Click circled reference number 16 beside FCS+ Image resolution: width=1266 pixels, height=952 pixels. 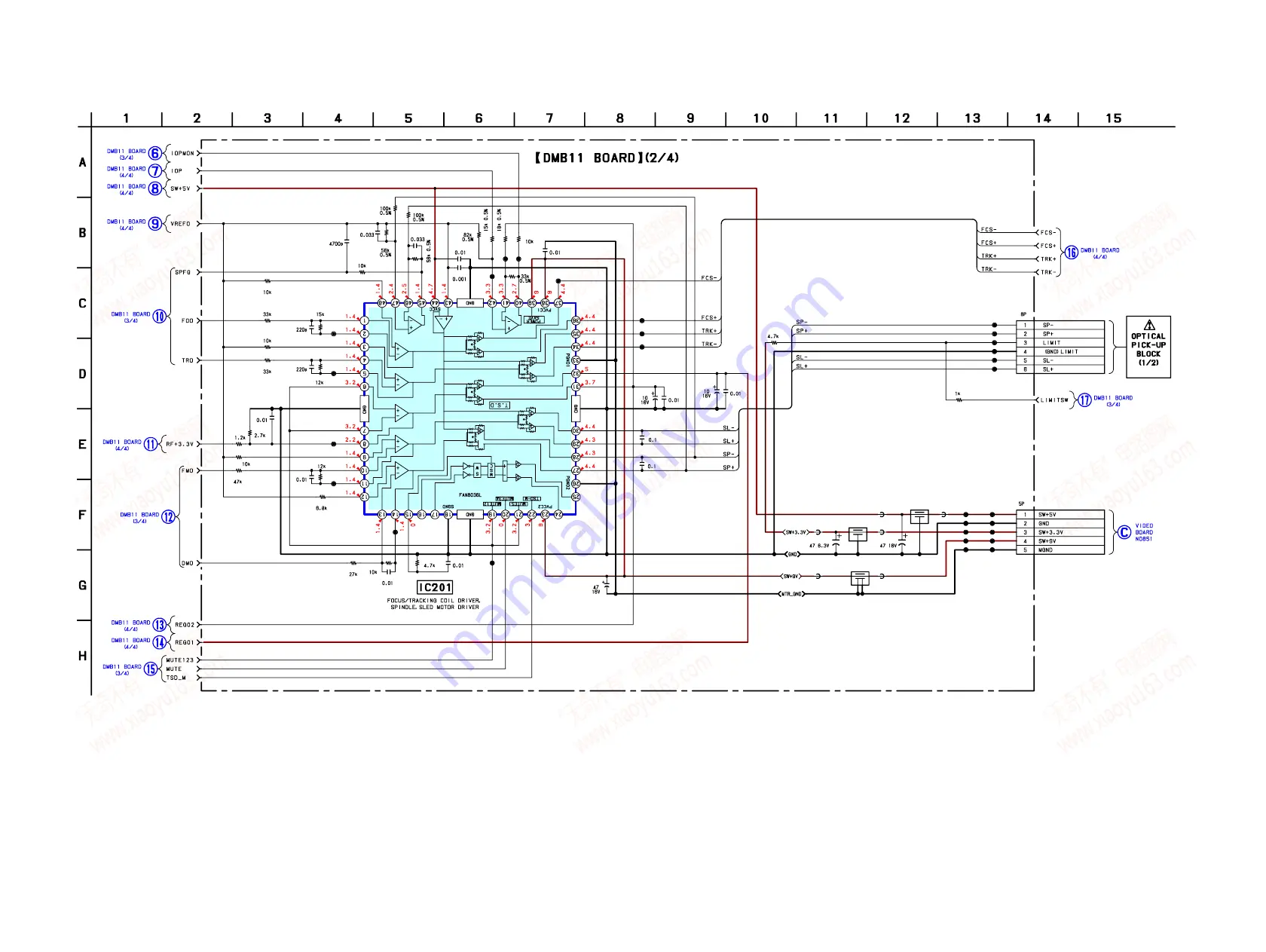click(x=1072, y=253)
